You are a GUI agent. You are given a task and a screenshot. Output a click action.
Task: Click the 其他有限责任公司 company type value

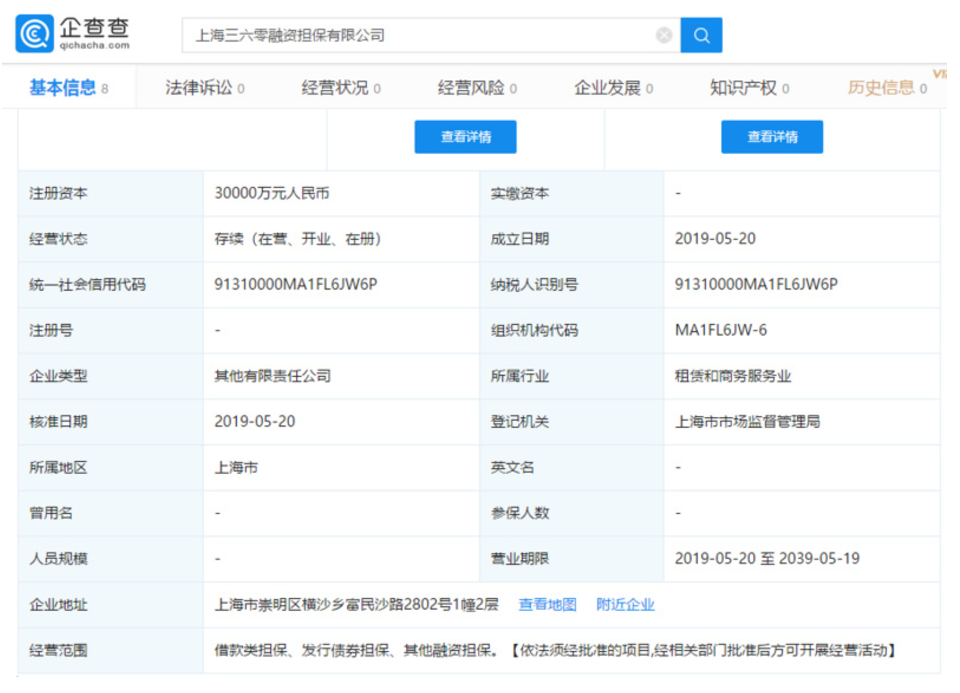[272, 376]
